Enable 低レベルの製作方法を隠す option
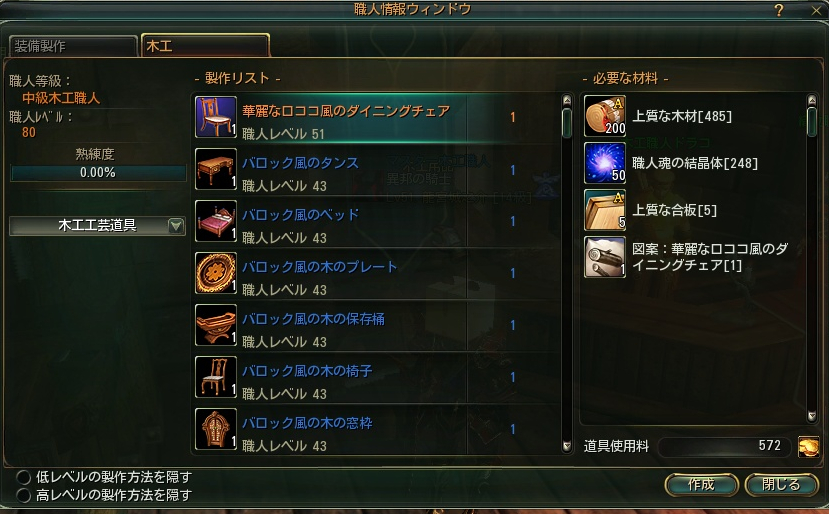 (24, 478)
